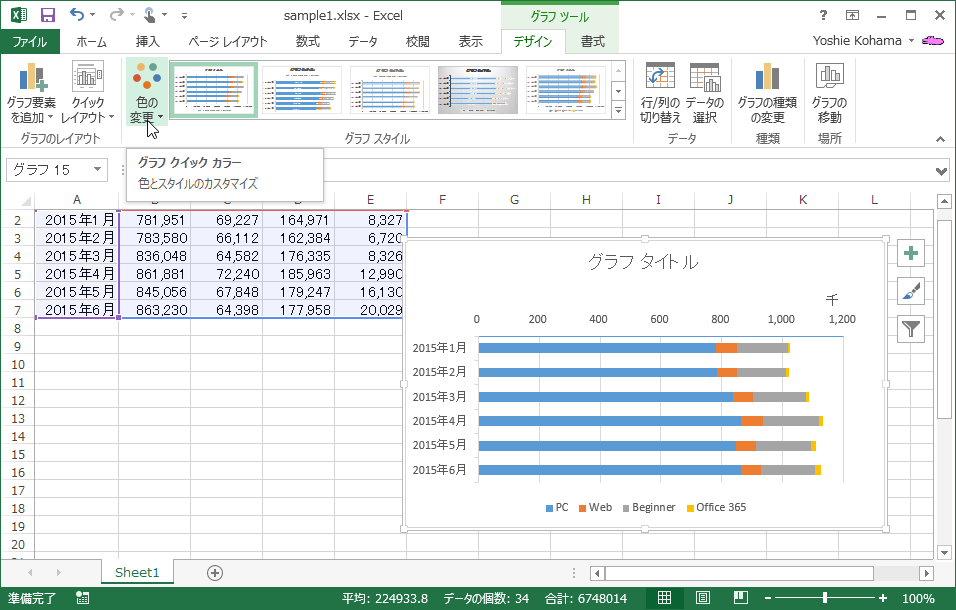Select the first chart style thumbnail
The image size is (956, 610).
click(214, 90)
